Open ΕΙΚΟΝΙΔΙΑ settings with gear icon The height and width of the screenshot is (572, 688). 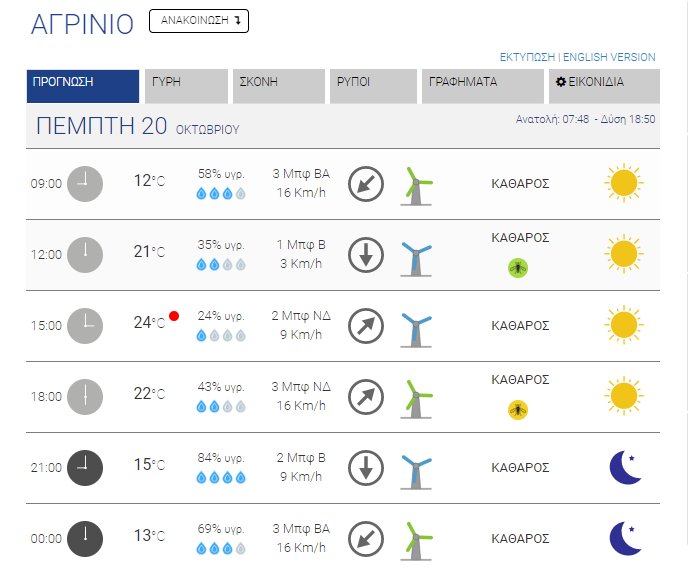604,86
